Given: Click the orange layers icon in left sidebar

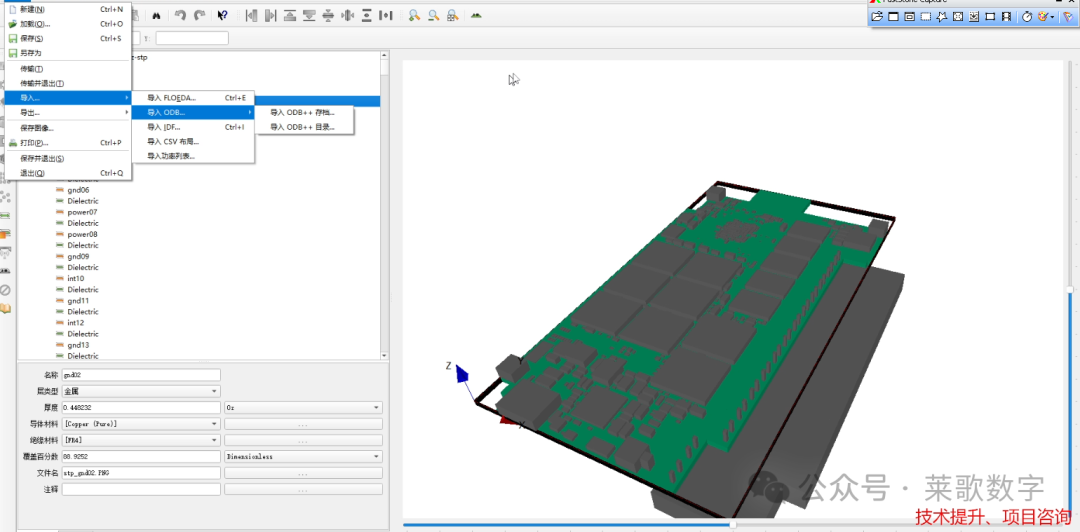Looking at the screenshot, I should [x=6, y=234].
